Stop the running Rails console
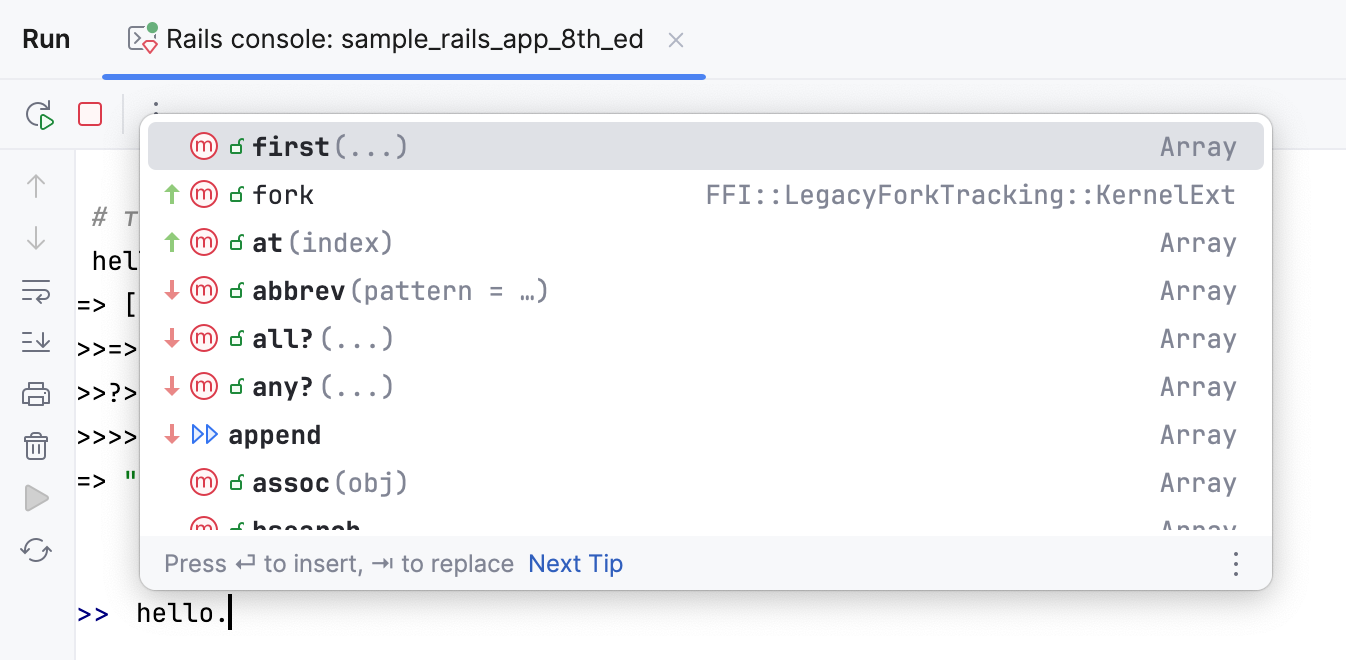This screenshot has height=660, width=1346. click(x=89, y=114)
